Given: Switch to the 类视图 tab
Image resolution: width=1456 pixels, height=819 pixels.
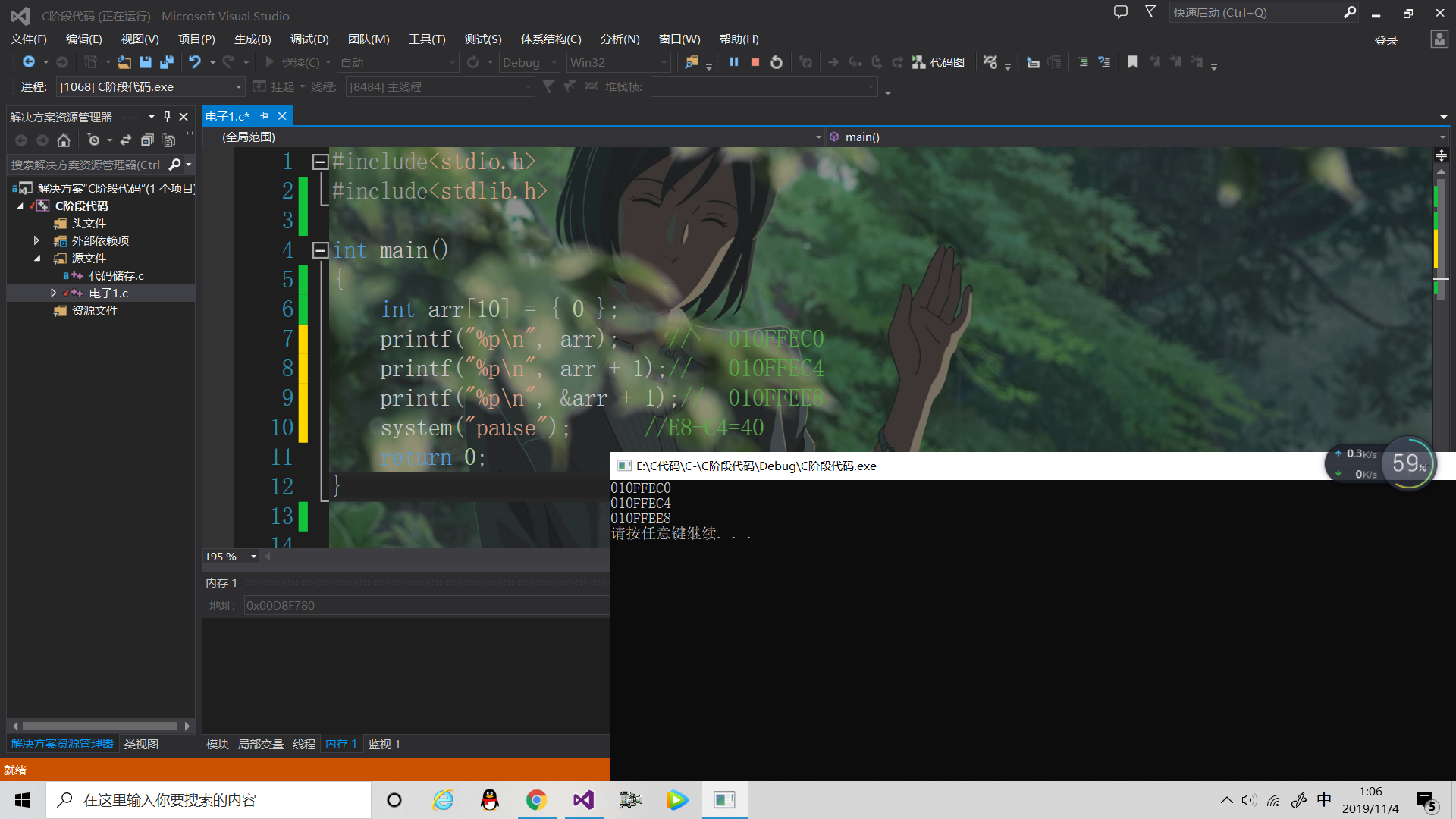Looking at the screenshot, I should (141, 744).
